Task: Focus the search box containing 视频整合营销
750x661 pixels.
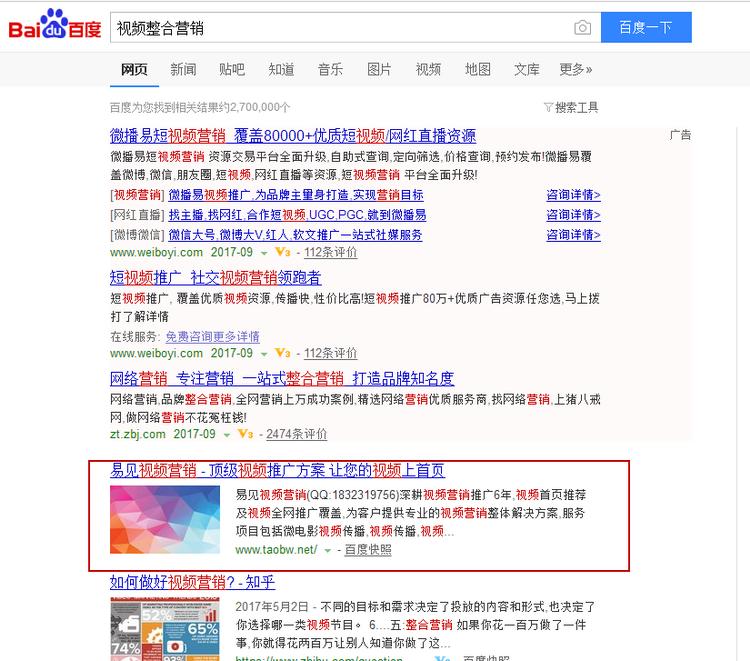Action: tap(355, 28)
